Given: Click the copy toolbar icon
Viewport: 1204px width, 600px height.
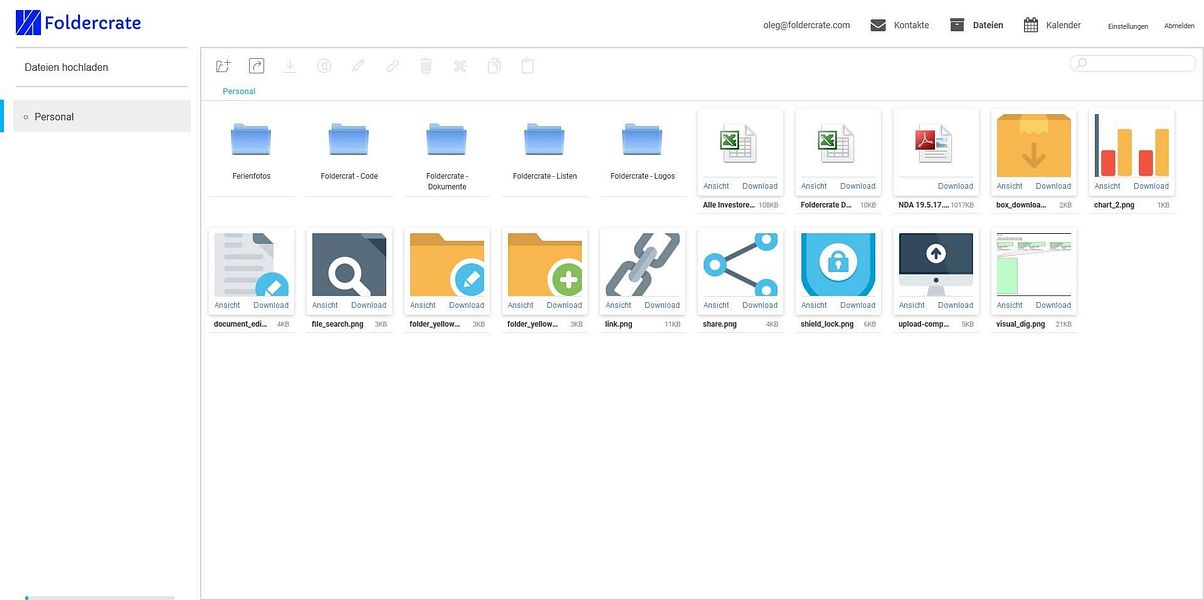Looking at the screenshot, I should pyautogui.click(x=494, y=66).
